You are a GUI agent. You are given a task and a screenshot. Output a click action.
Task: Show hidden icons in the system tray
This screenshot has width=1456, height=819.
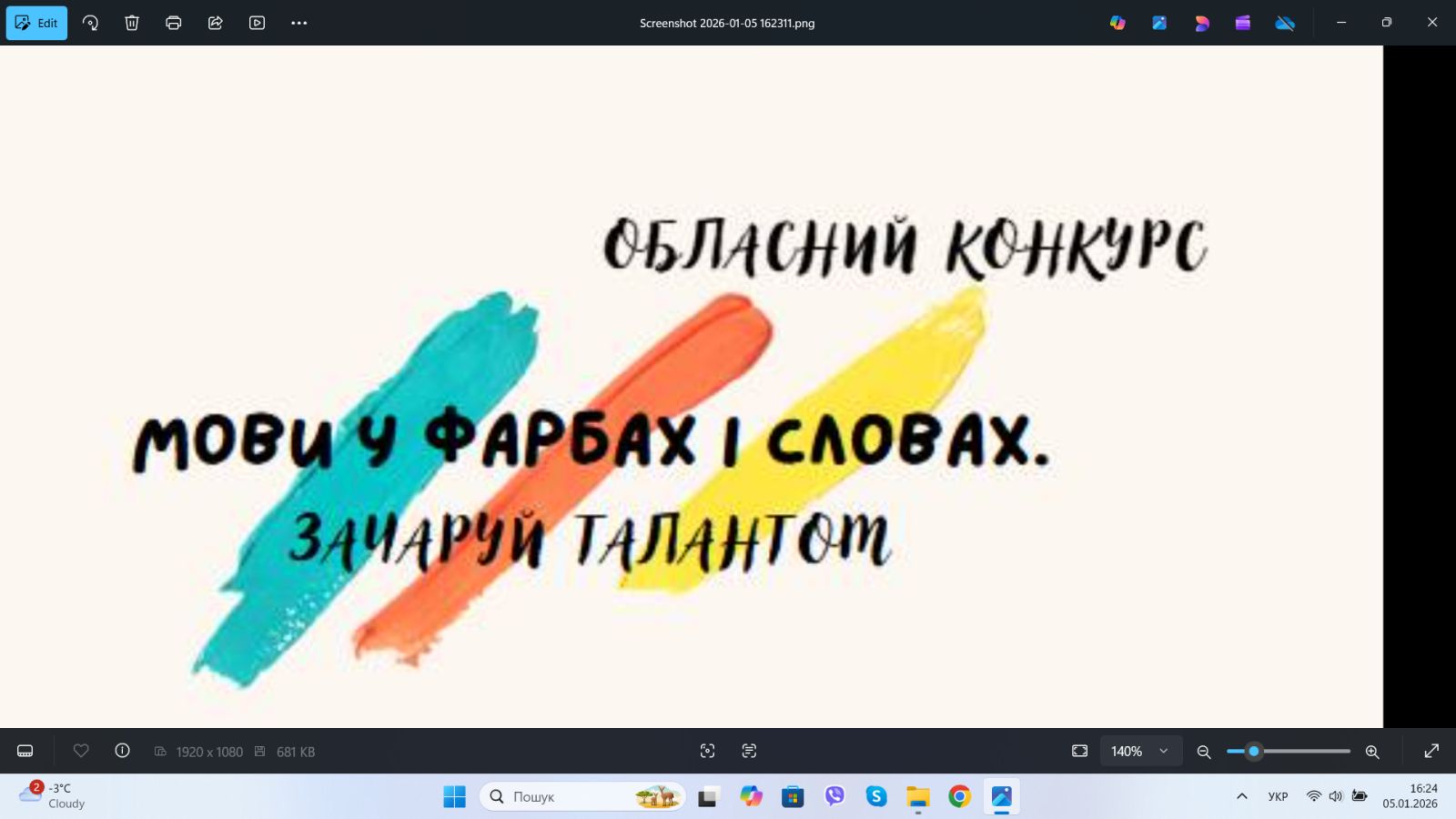coord(1241,796)
